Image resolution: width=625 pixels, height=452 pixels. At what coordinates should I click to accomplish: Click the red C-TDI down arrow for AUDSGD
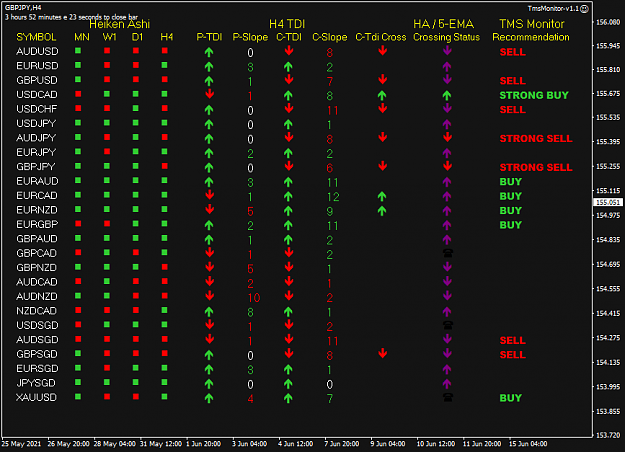289,339
